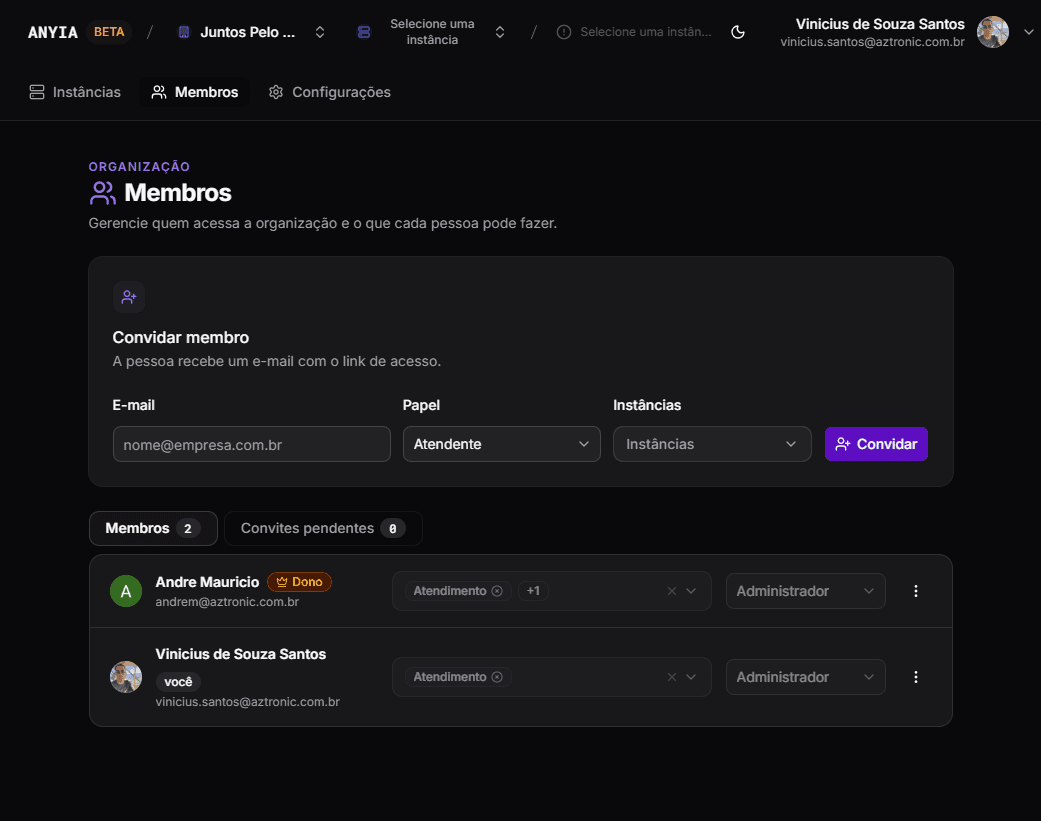
Task: Open the Configurações tab
Action: point(330,92)
